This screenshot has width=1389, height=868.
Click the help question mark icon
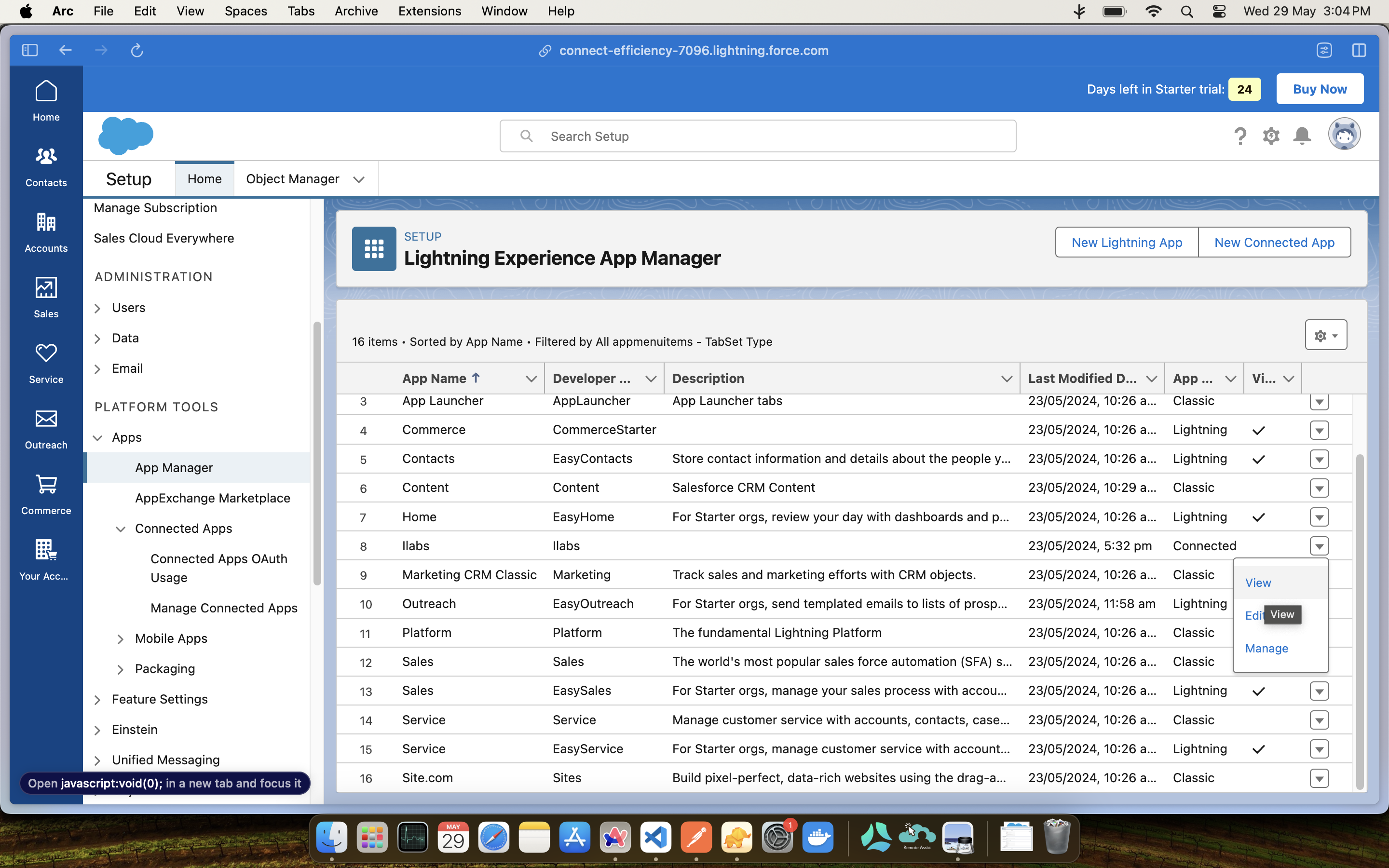coord(1240,136)
